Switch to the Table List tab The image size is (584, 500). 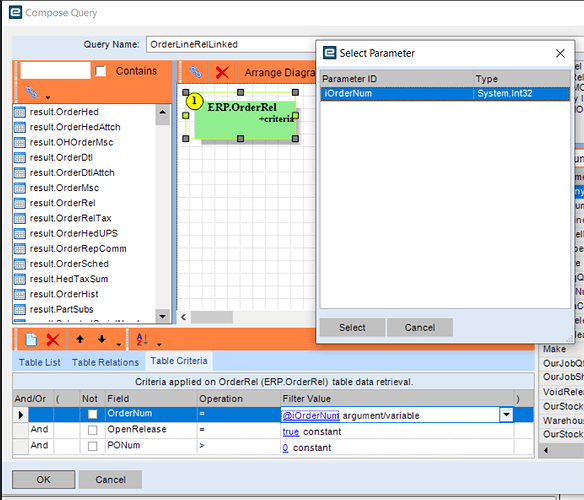[x=39, y=362]
